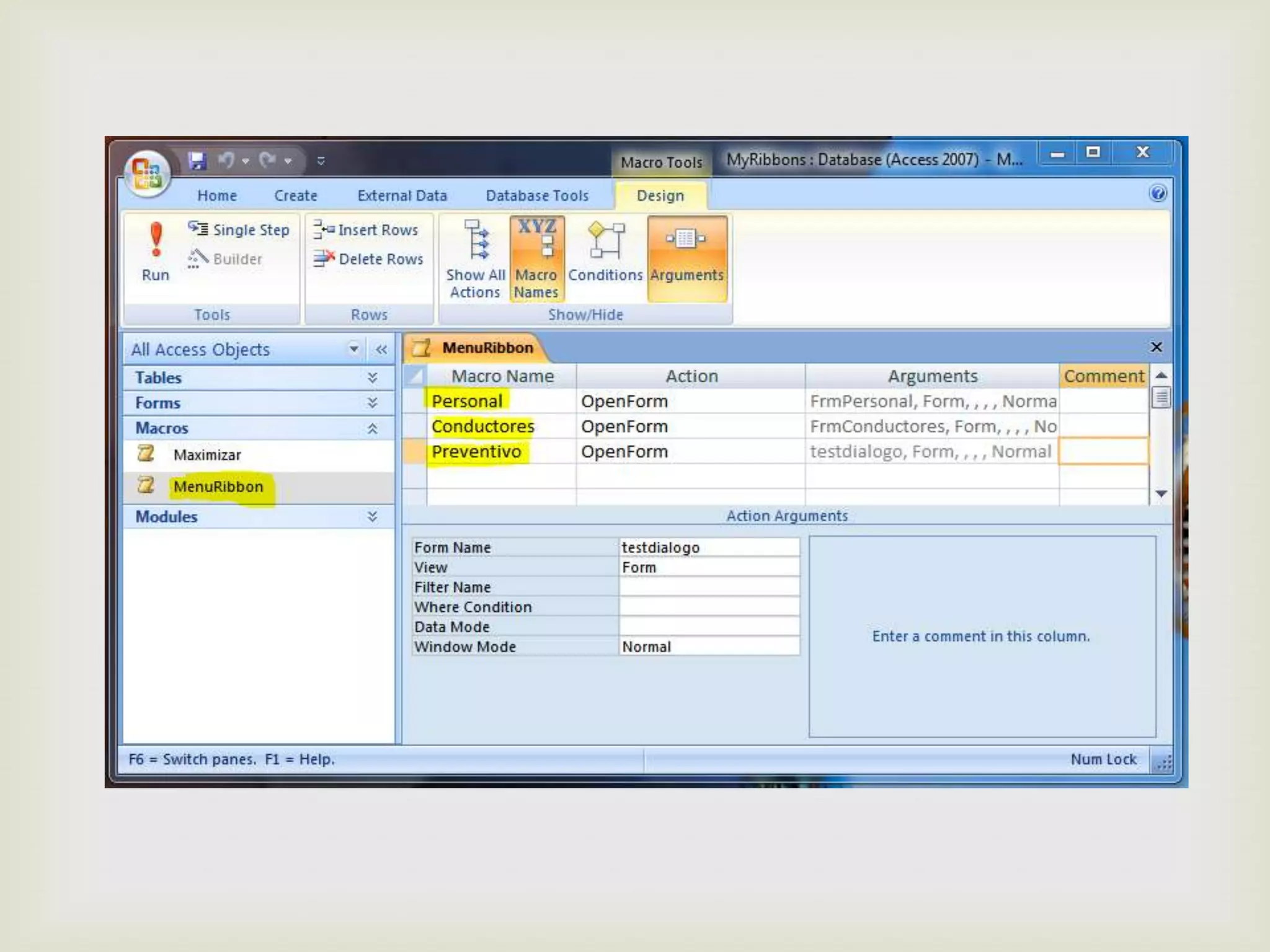Open the External Data ribbon tab

pos(402,196)
